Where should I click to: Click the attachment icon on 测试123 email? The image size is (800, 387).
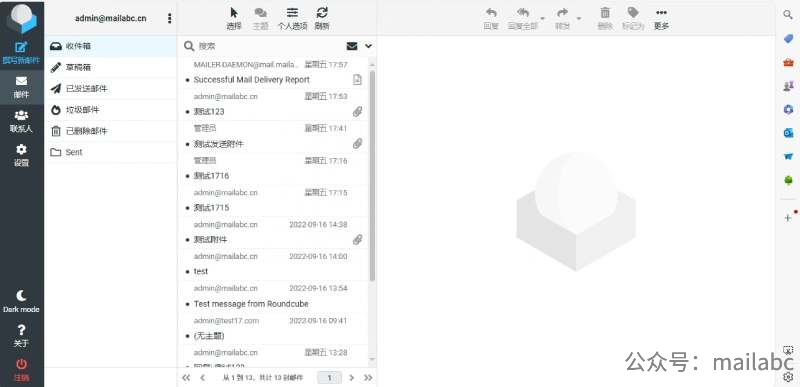click(x=358, y=112)
